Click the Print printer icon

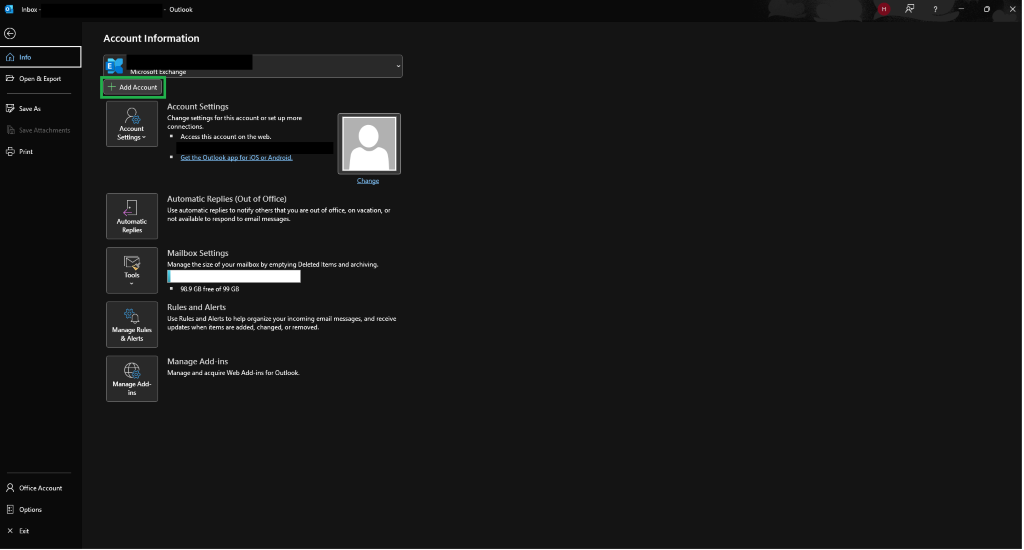pyautogui.click(x=10, y=152)
